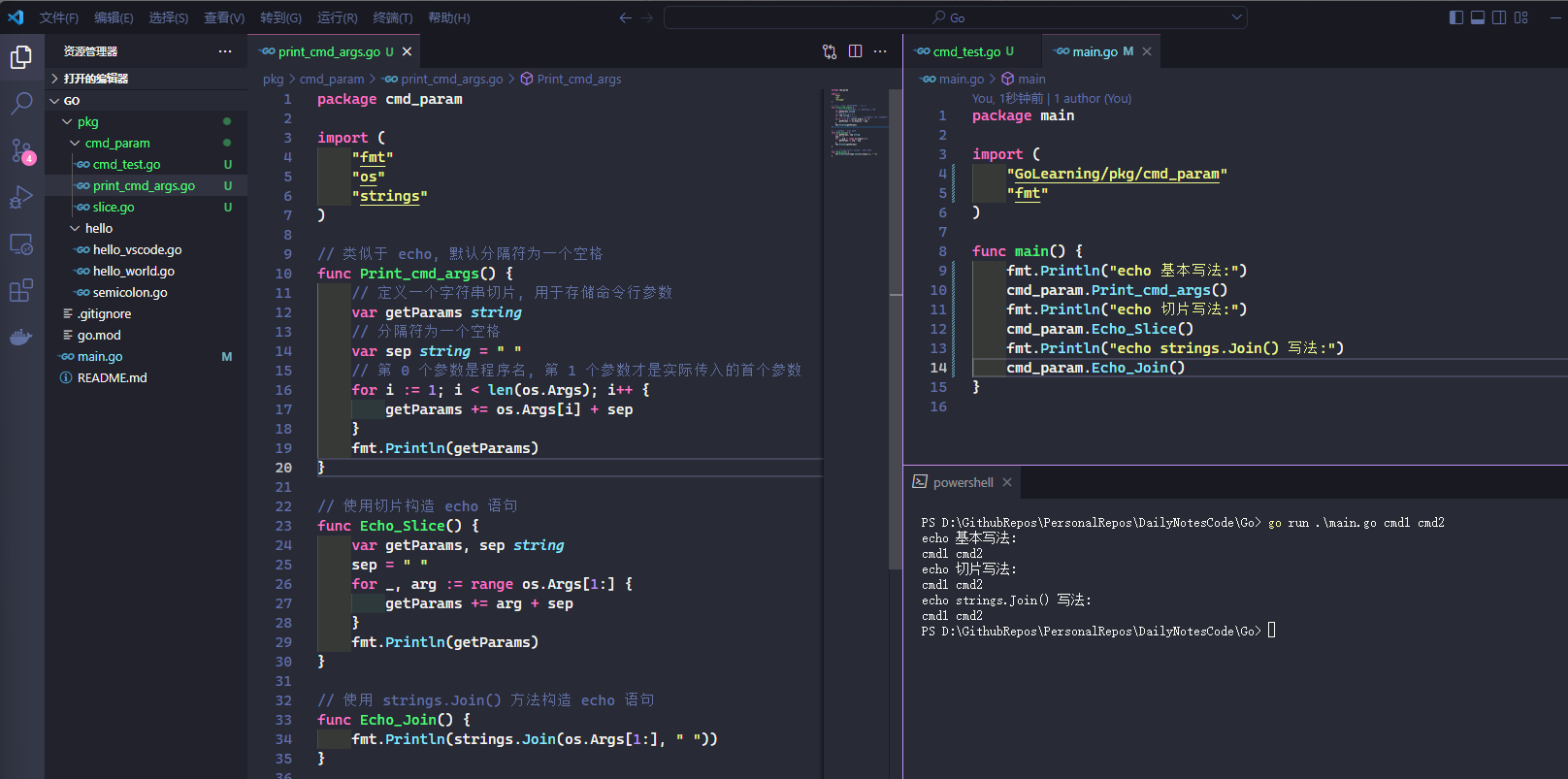Open the Help (帮助) menu
This screenshot has width=1568, height=779.
[x=449, y=17]
